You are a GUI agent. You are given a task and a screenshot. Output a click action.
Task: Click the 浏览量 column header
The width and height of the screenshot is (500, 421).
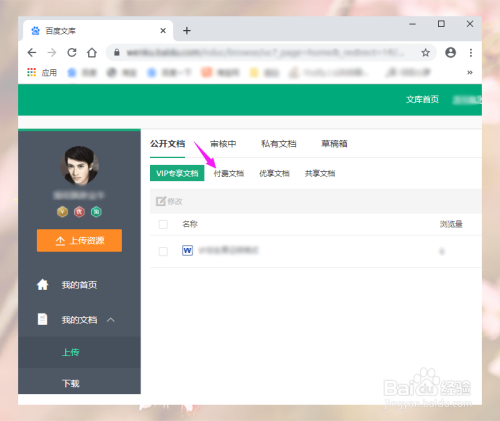click(451, 224)
